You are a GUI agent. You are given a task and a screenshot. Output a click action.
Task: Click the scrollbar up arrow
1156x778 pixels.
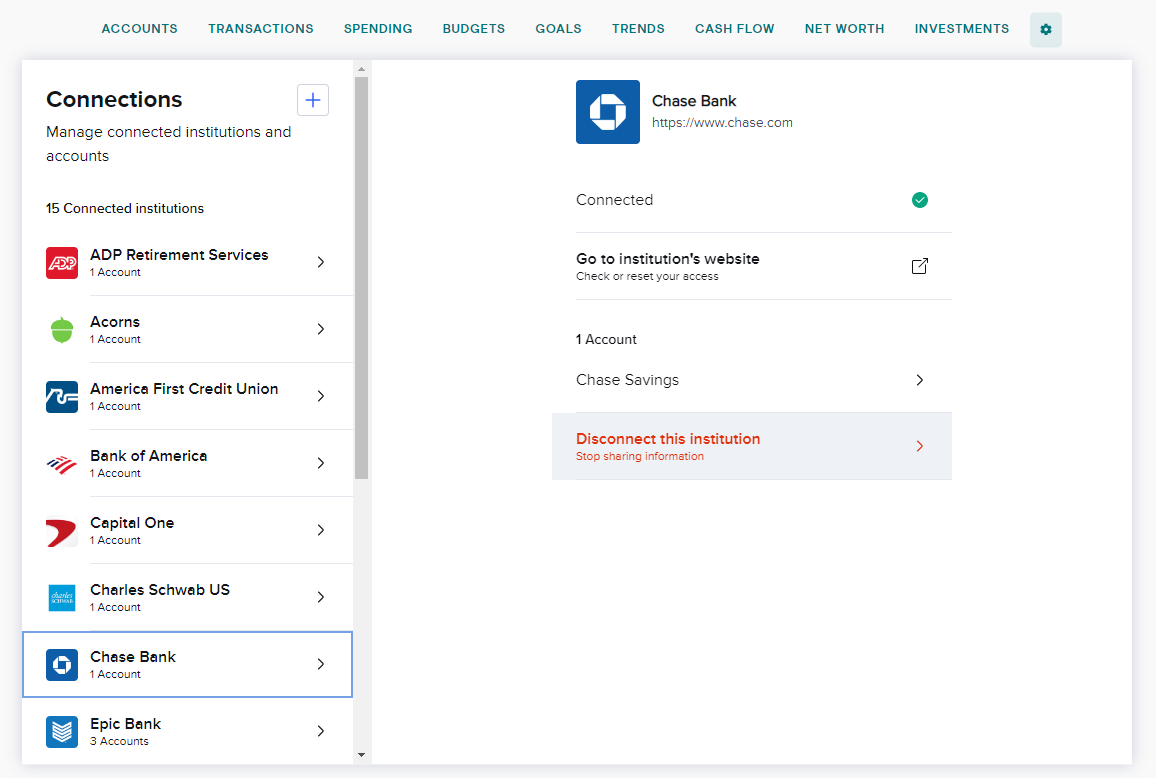click(361, 69)
